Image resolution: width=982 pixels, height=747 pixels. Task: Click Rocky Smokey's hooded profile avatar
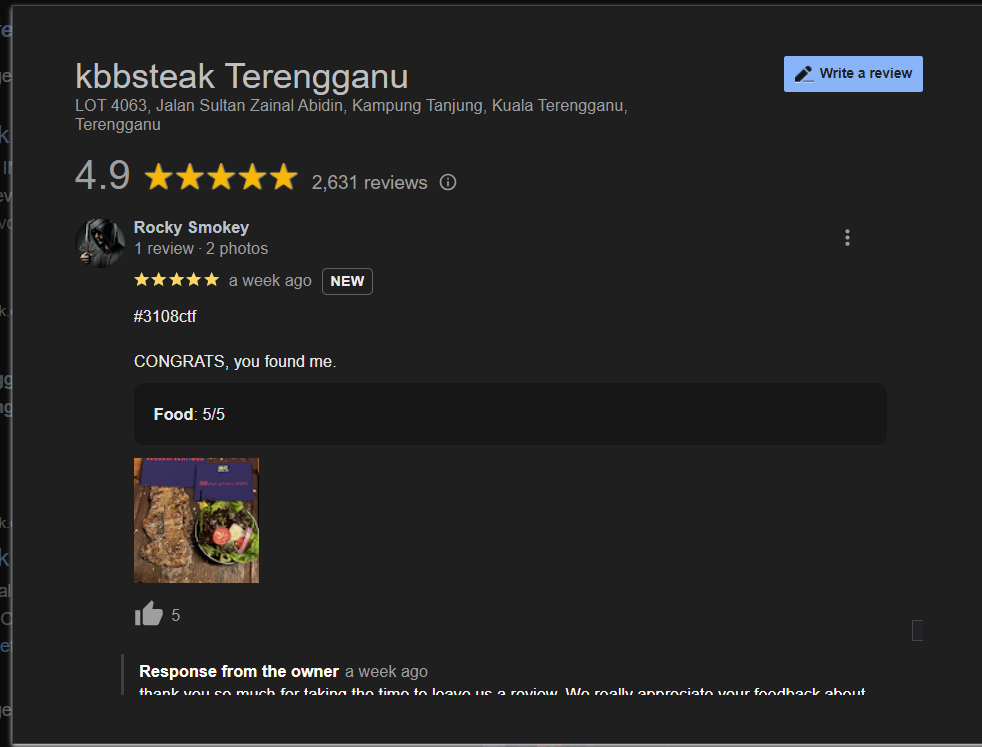pyautogui.click(x=100, y=242)
